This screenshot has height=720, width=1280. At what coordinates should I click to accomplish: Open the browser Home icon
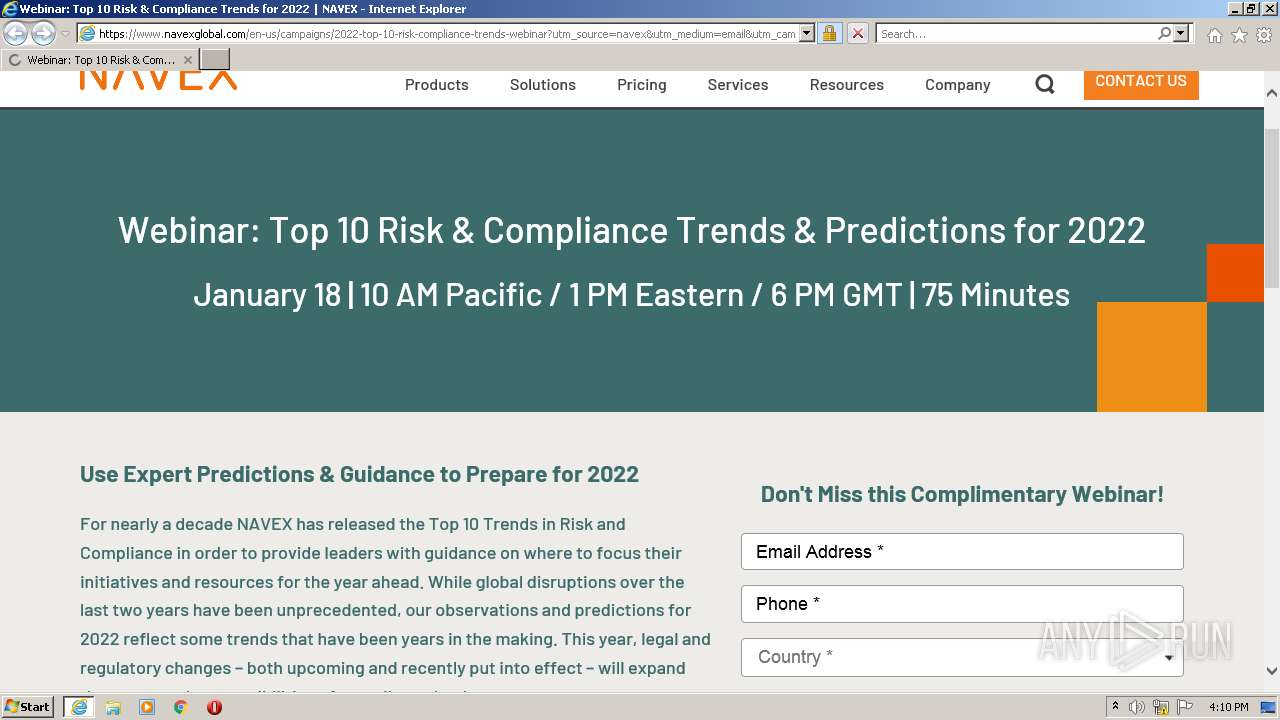[x=1214, y=35]
